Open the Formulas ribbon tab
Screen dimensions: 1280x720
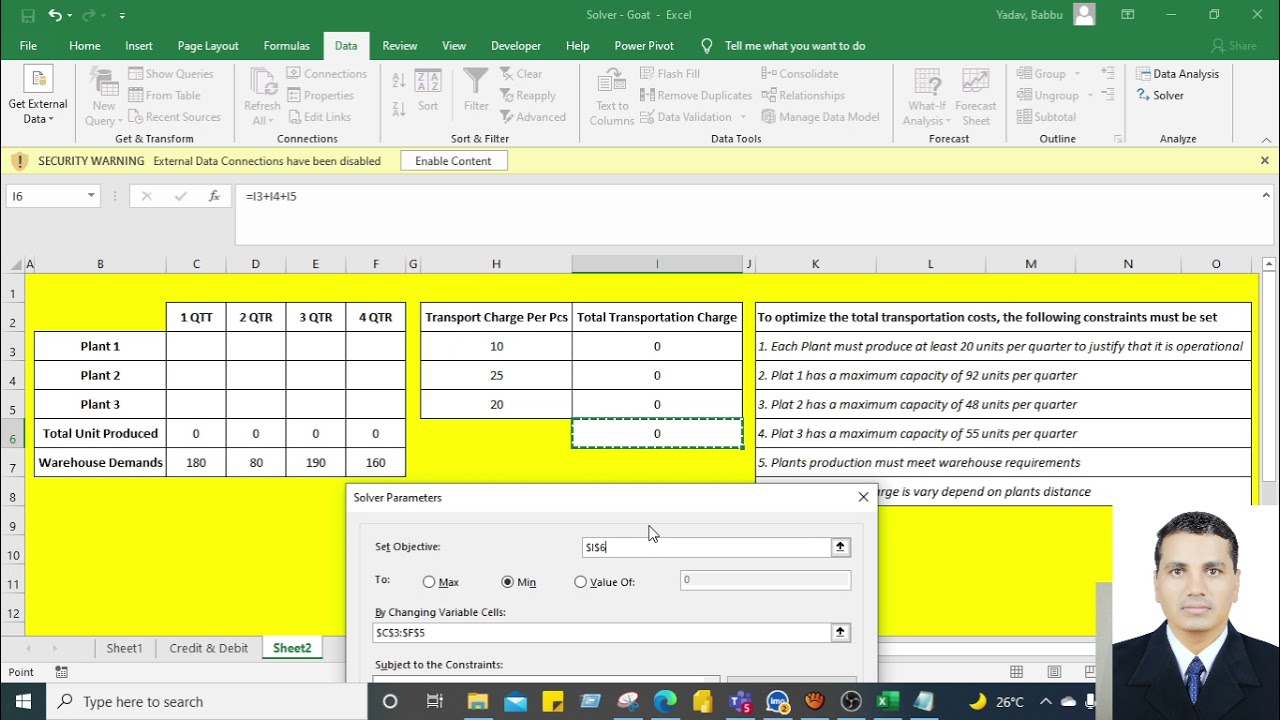[286, 46]
